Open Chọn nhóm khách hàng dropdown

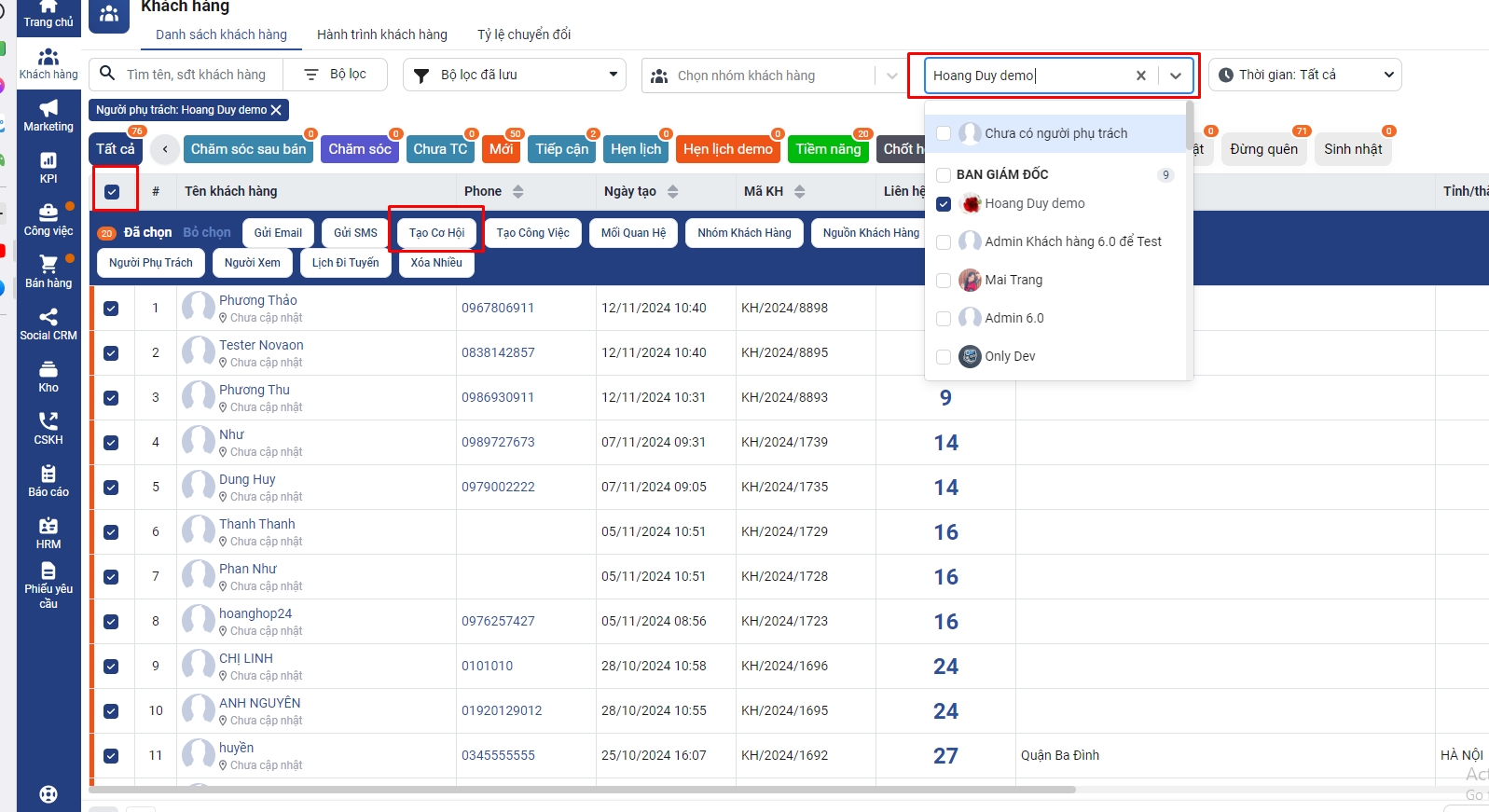tap(774, 76)
